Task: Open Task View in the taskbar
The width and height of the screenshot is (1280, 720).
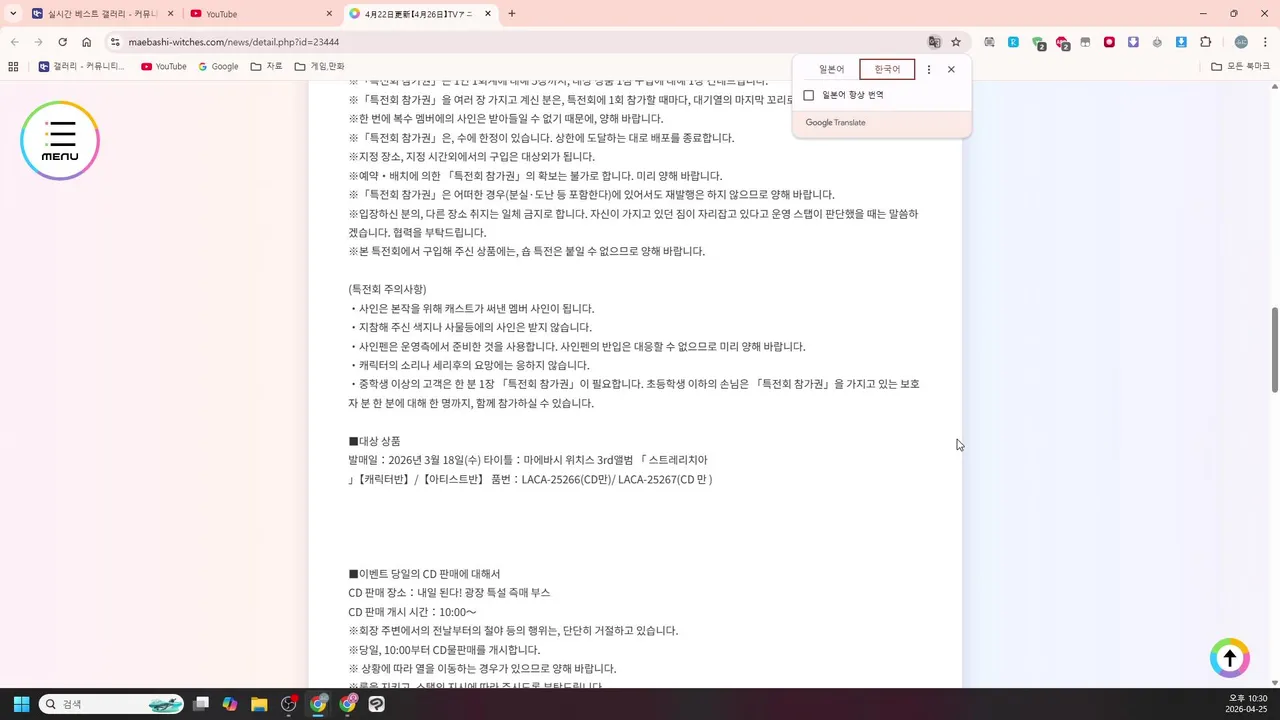Action: point(201,704)
